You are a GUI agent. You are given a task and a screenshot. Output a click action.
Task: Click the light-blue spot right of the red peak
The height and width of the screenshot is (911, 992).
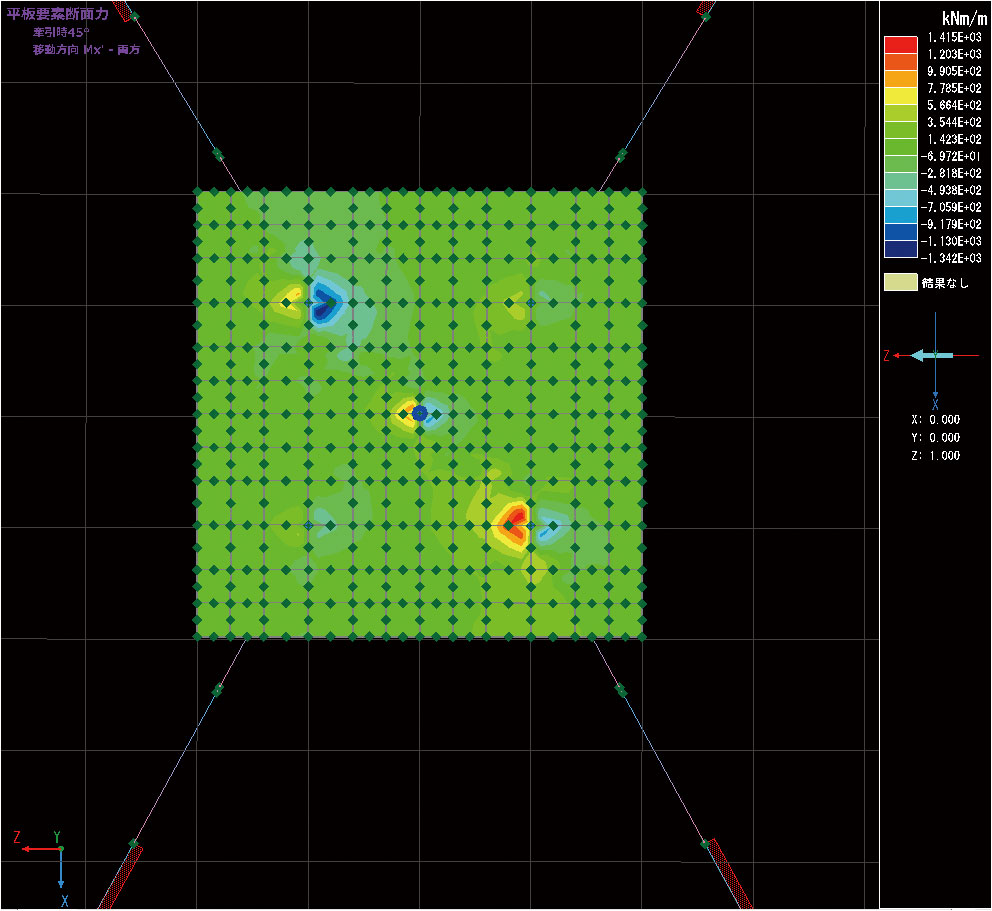tap(548, 530)
